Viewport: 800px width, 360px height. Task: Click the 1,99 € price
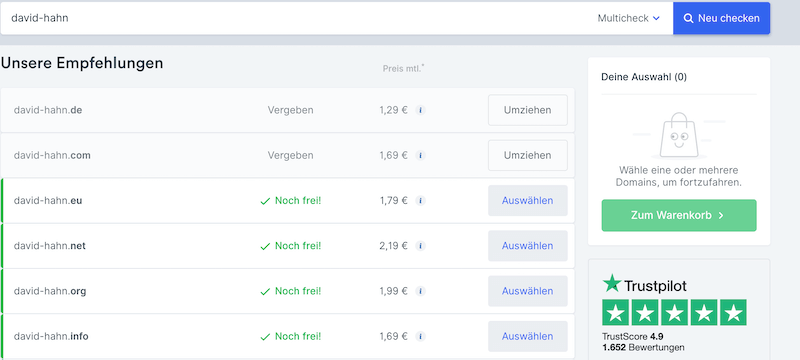(393, 291)
